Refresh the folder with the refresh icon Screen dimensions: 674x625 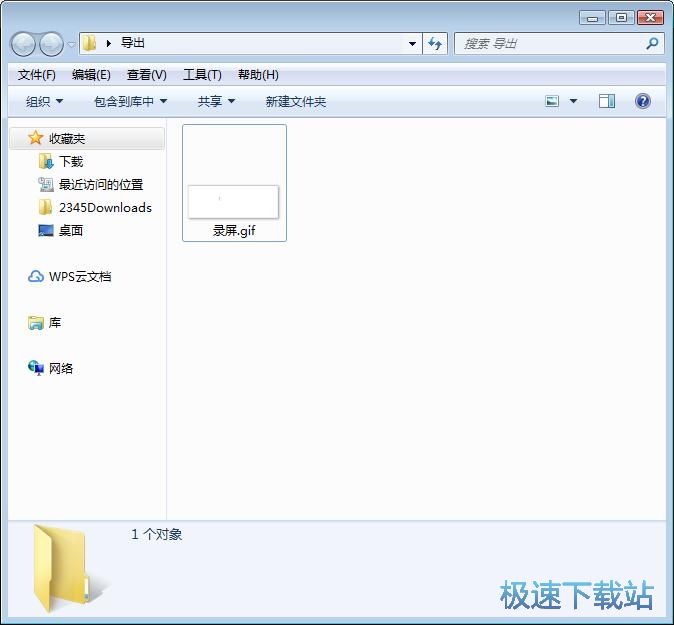[x=435, y=43]
